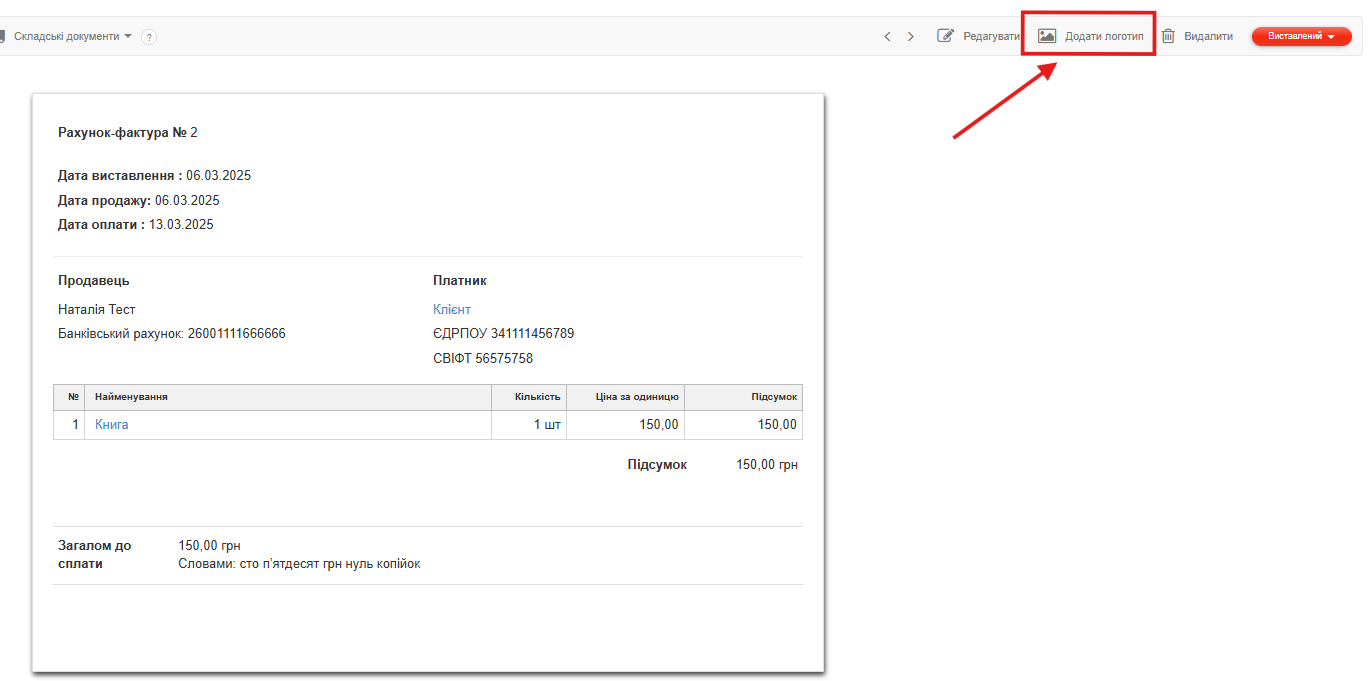Image resolution: width=1372 pixels, height=681 pixels.
Task: Click the pencil edit icon
Action: pyautogui.click(x=945, y=36)
